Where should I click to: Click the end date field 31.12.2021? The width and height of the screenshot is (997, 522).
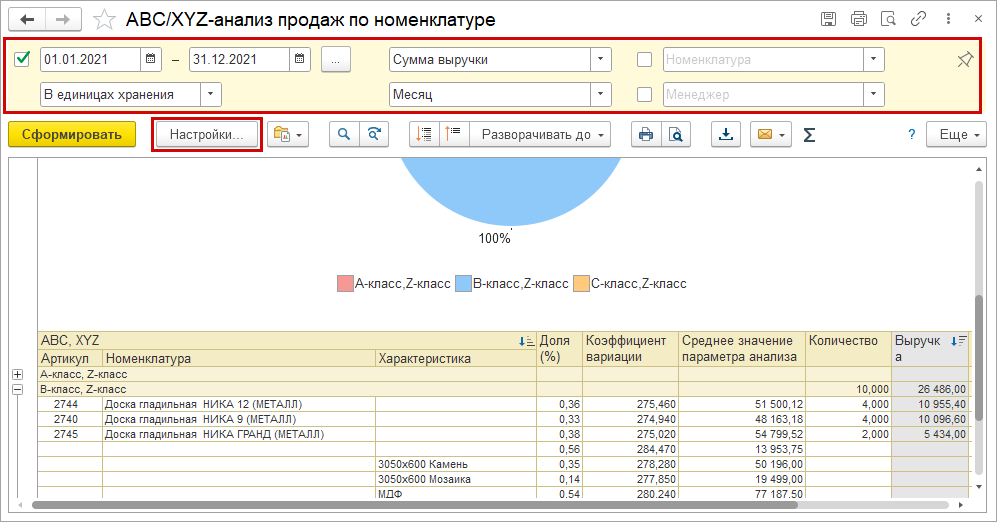(x=239, y=59)
